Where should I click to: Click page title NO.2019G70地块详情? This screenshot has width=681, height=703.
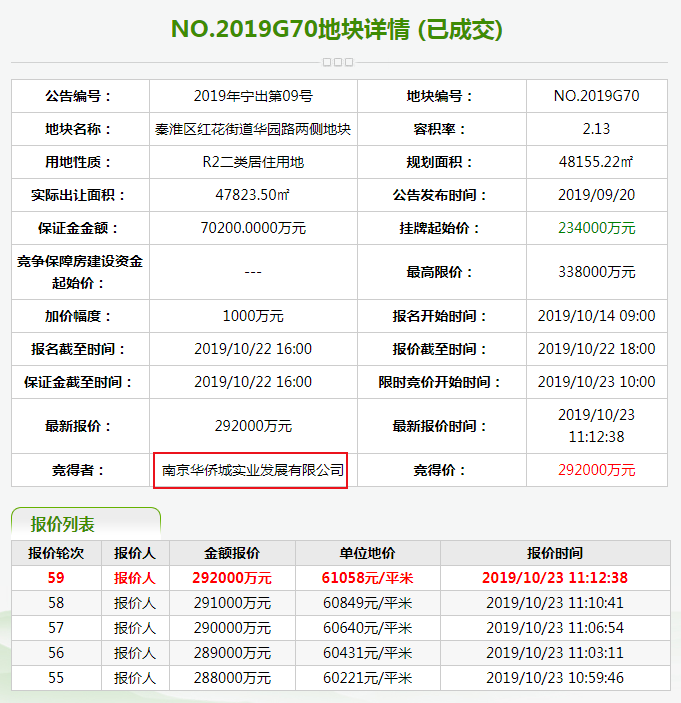click(291, 29)
